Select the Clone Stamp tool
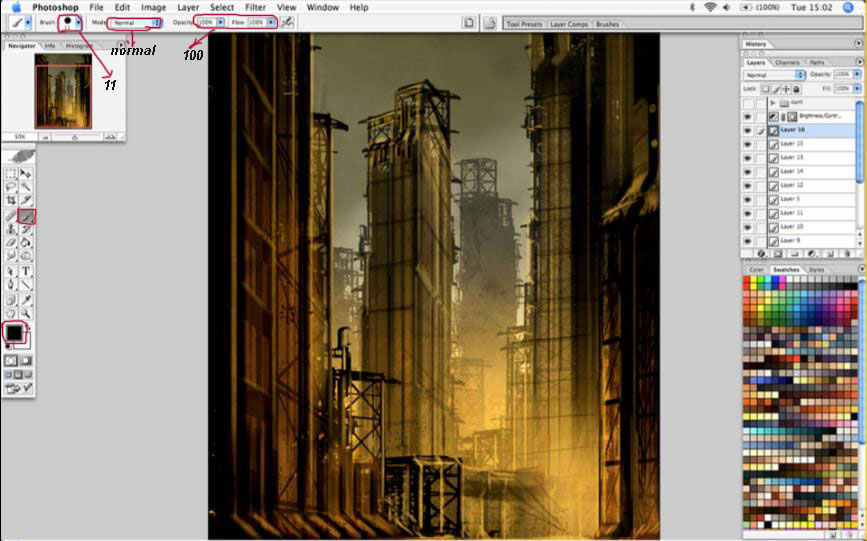Screen dimensions: 867x541 [x=11, y=229]
